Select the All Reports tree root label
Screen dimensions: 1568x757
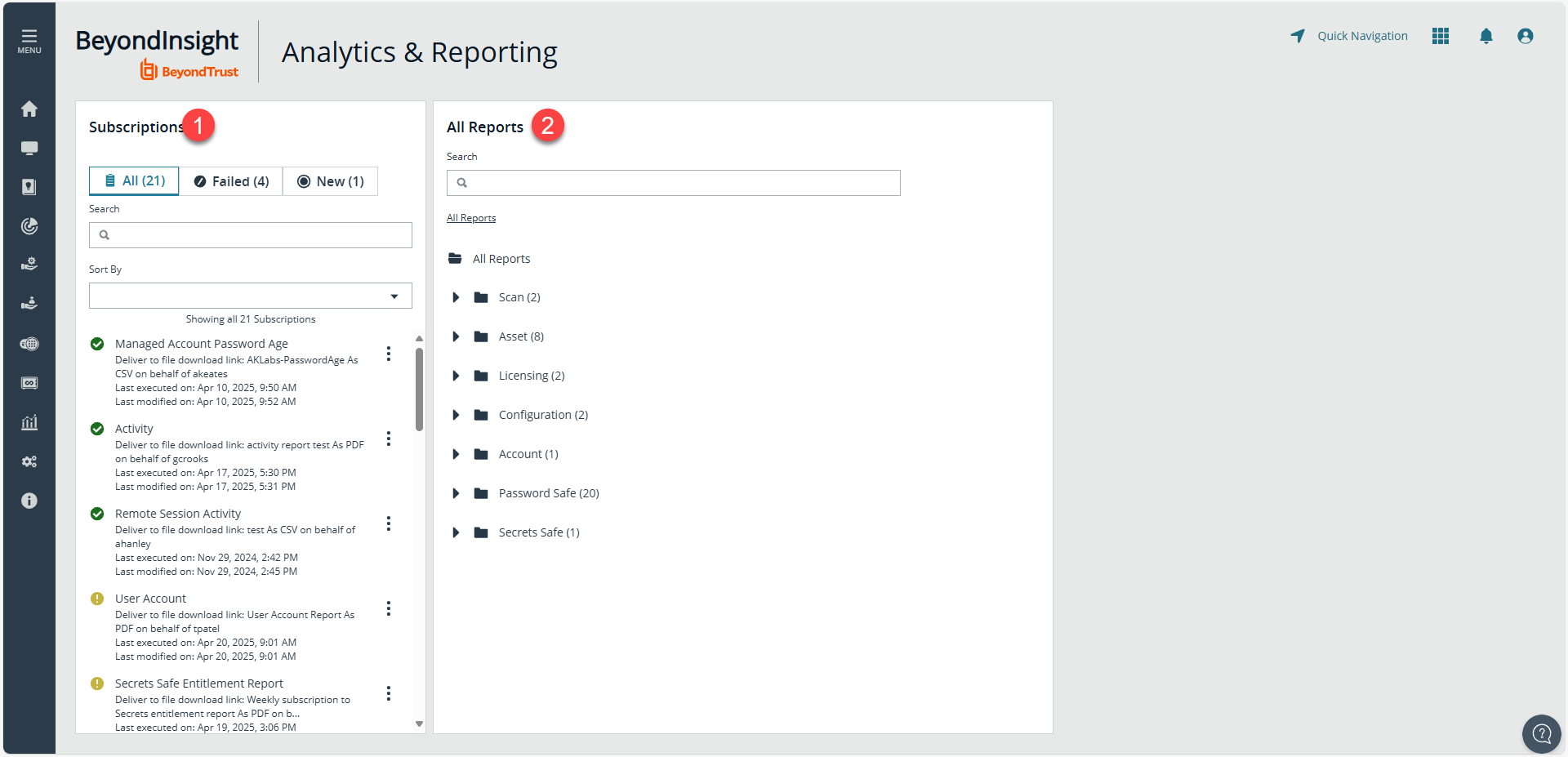pos(501,259)
